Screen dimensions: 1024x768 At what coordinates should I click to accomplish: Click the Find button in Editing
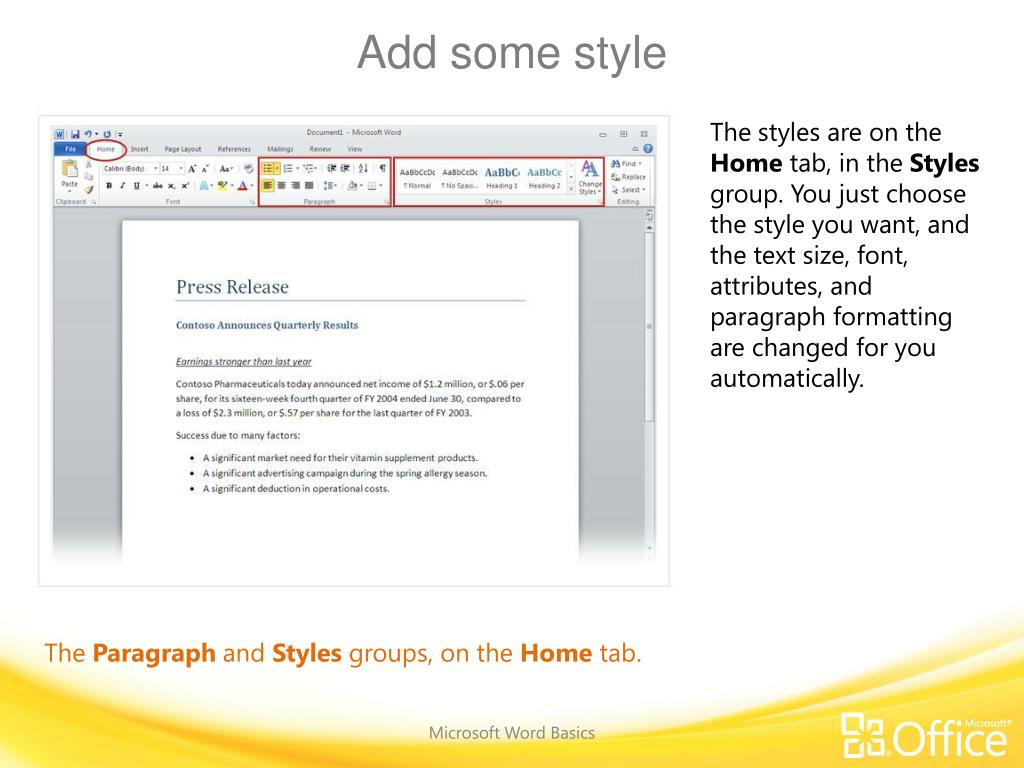(x=626, y=163)
